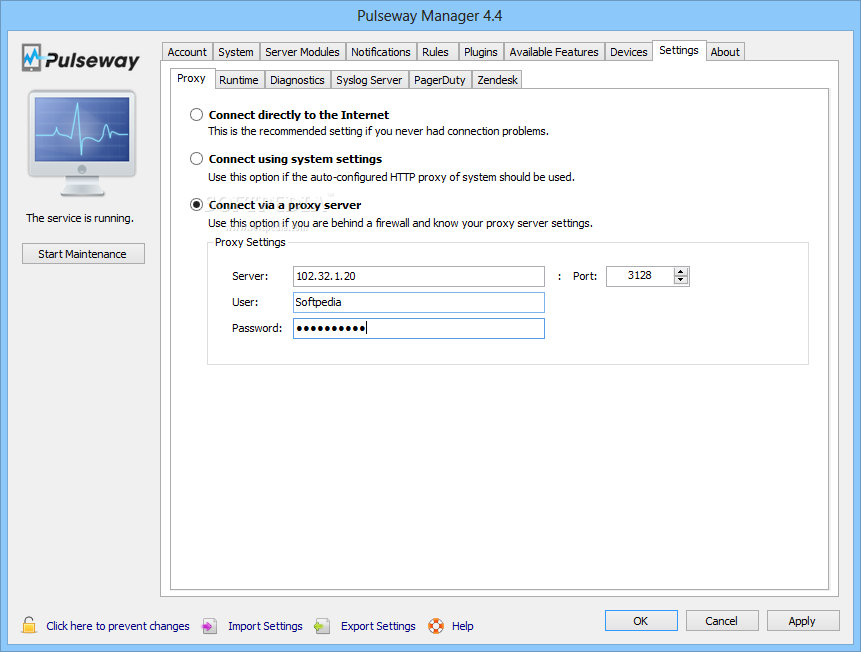This screenshot has width=861, height=652.
Task: Click the Proxy Settings group label
Action: [250, 242]
